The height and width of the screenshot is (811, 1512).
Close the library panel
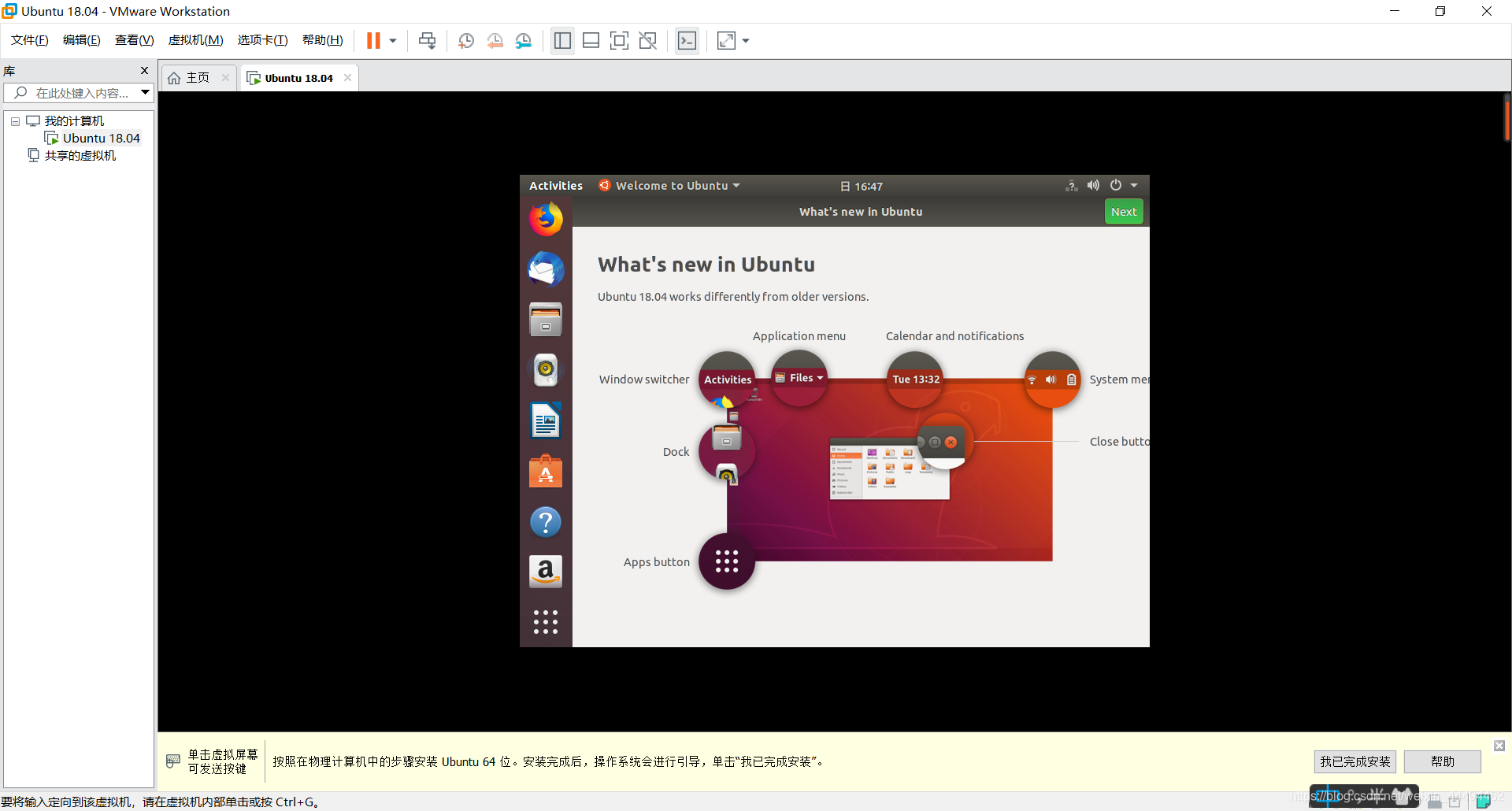click(144, 71)
